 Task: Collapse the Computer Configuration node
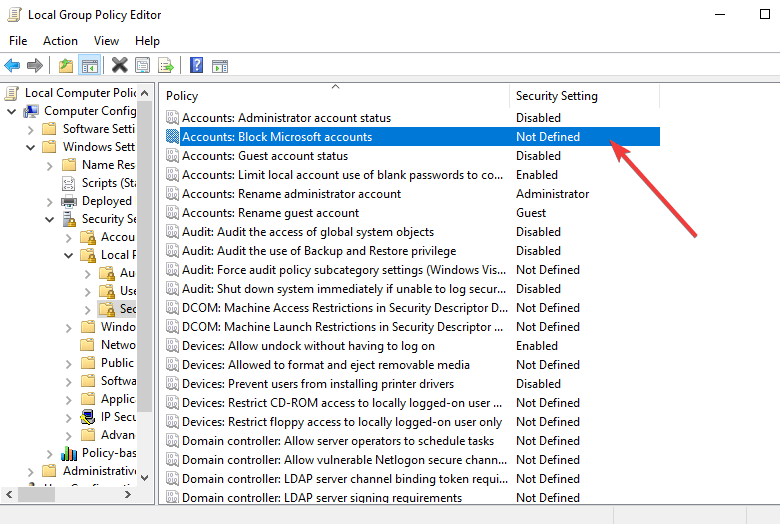point(11,111)
